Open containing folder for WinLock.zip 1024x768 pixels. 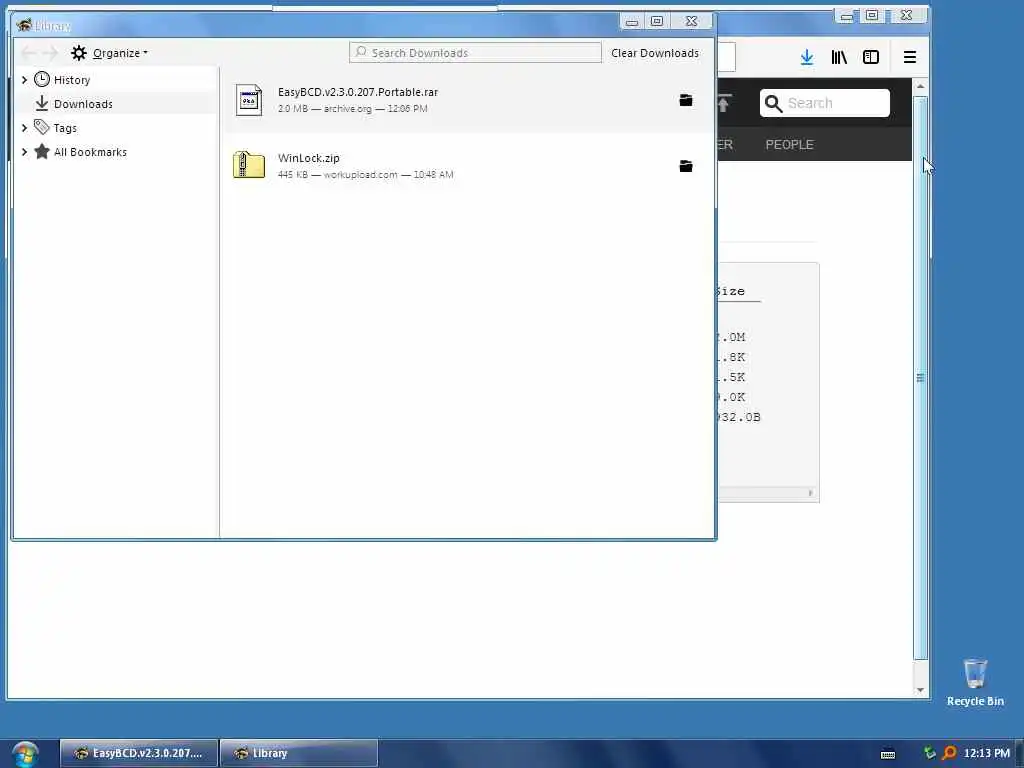686,166
